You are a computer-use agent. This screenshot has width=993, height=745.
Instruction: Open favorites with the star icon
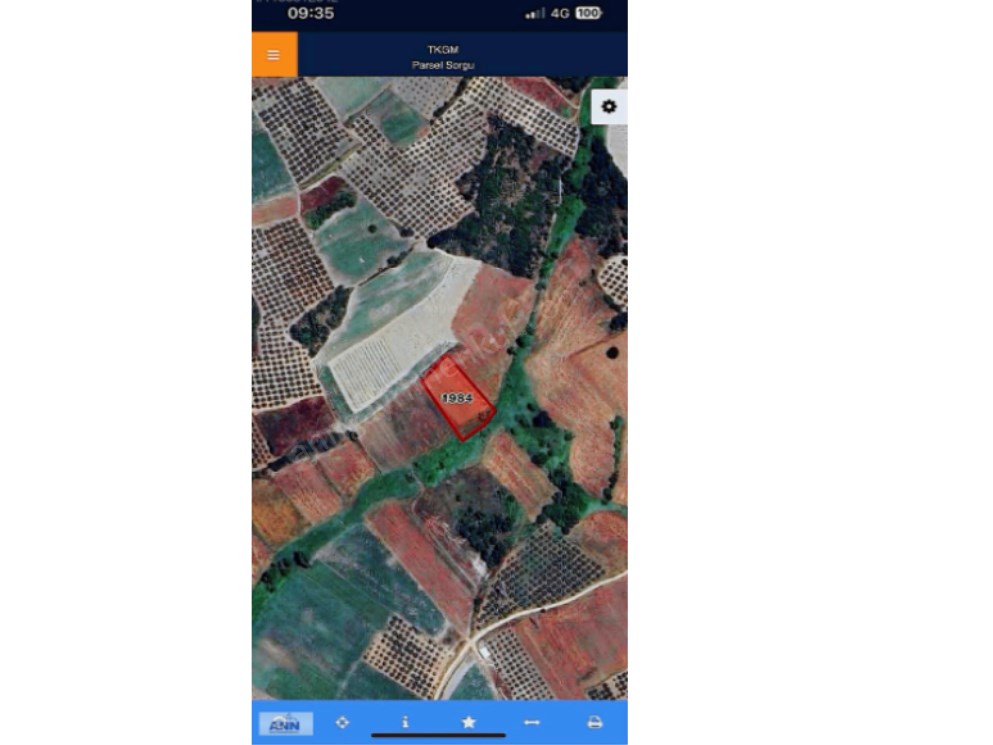[469, 722]
